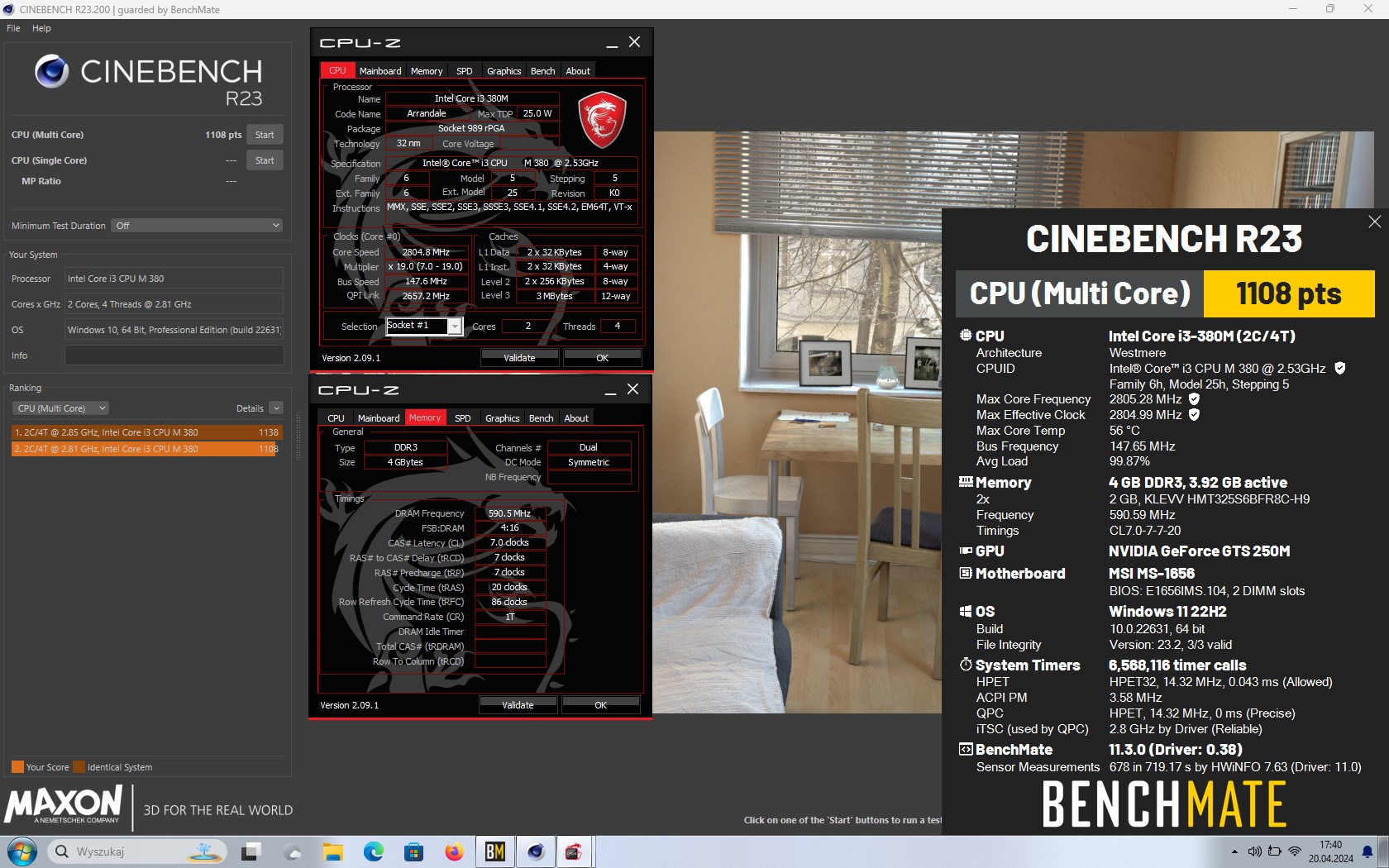Switch to Mainboard tab in top CPU-Z
This screenshot has width=1389, height=868.
pos(380,71)
